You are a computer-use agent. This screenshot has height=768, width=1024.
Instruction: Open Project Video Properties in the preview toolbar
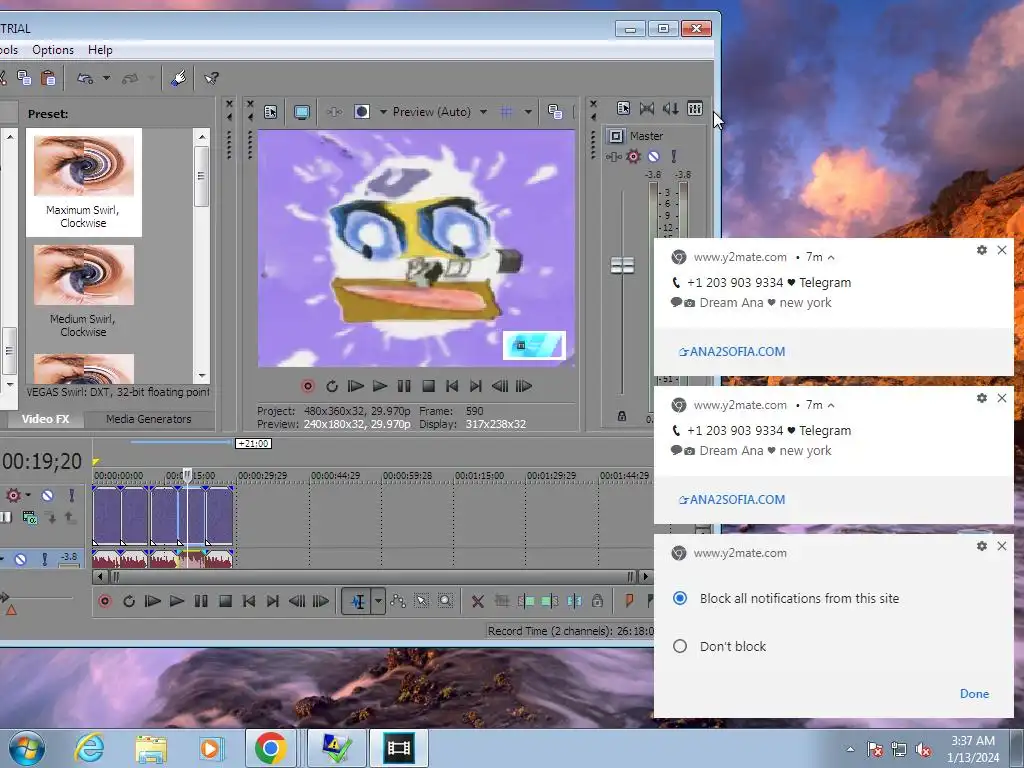pyautogui.click(x=270, y=112)
